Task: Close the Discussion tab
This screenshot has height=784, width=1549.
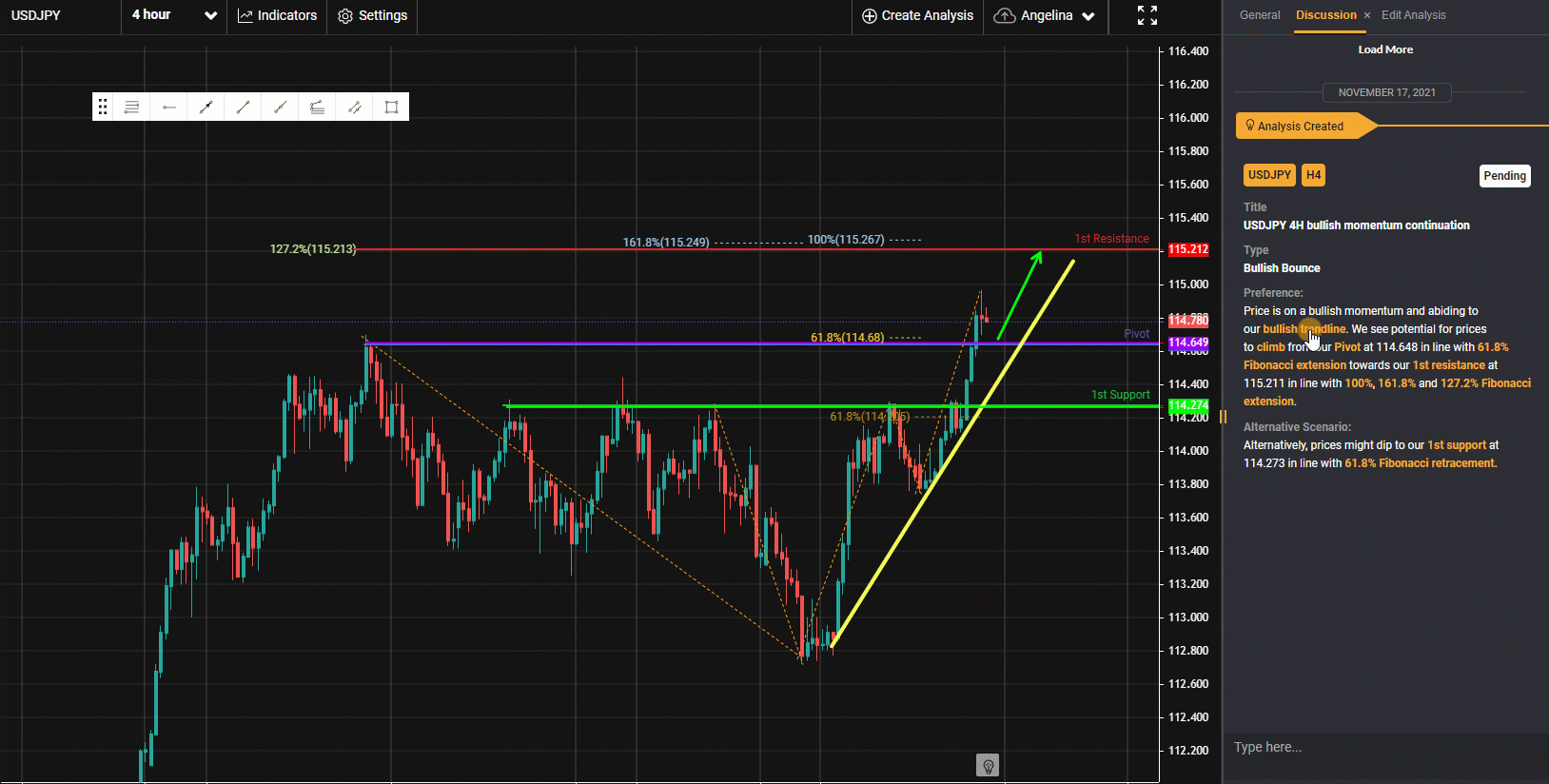Action: pyautogui.click(x=1367, y=15)
